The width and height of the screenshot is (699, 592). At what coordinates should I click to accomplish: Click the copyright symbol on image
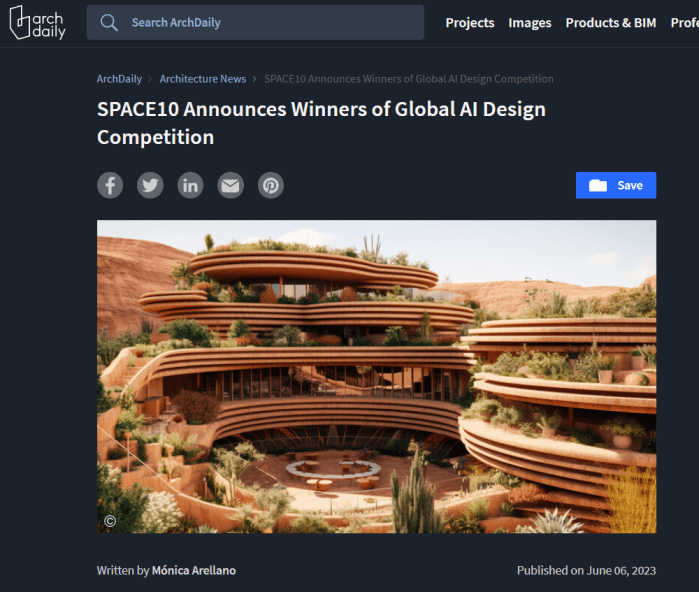pos(110,521)
